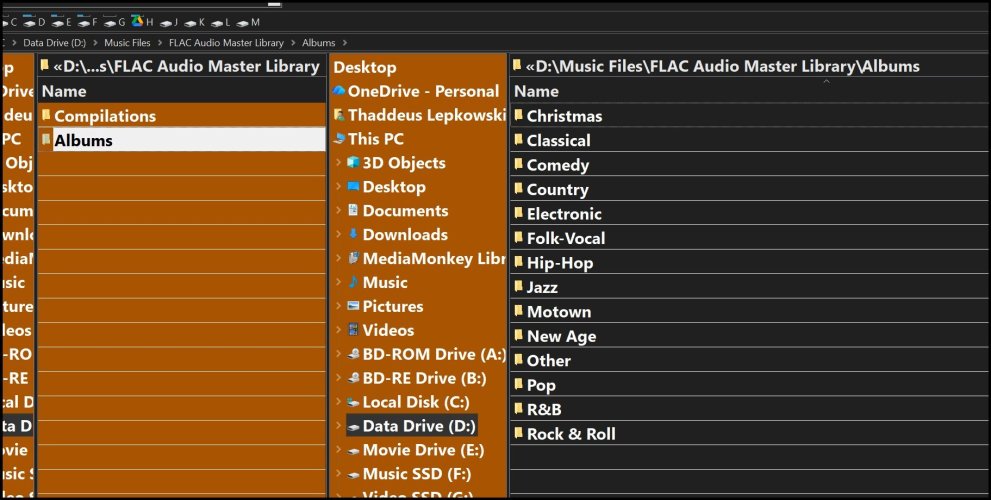This screenshot has height=500, width=991.
Task: Sort Albums pane by Name column
Action: (749, 91)
